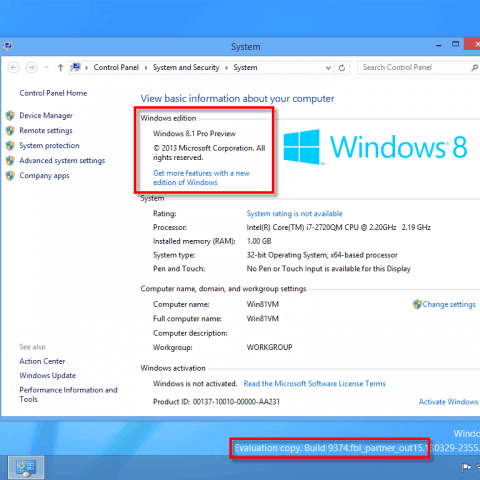
Task: Open Device Manager link
Action: [x=46, y=116]
